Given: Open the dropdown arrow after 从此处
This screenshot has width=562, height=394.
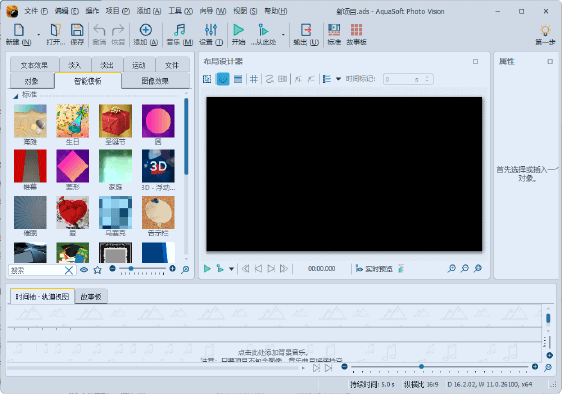Looking at the screenshot, I should coord(283,35).
